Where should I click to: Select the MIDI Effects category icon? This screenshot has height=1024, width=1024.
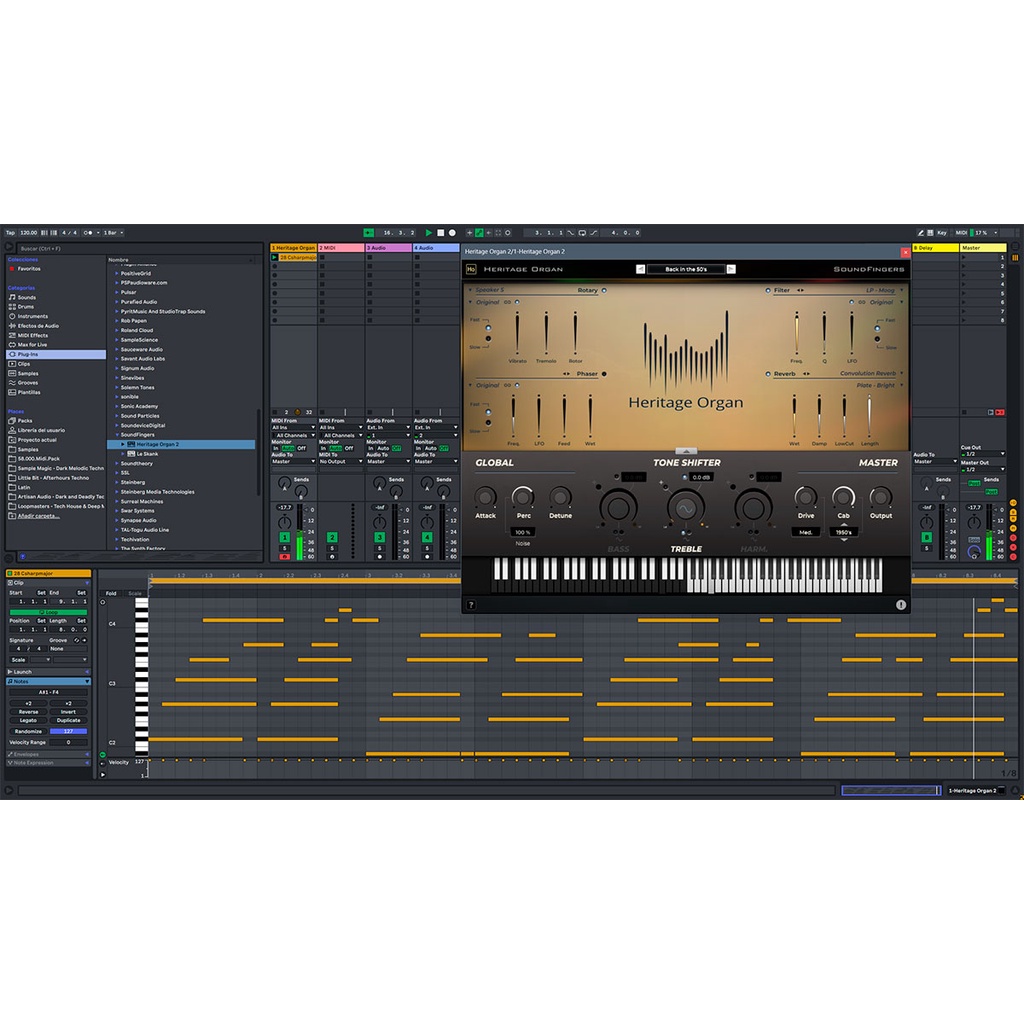point(12,335)
